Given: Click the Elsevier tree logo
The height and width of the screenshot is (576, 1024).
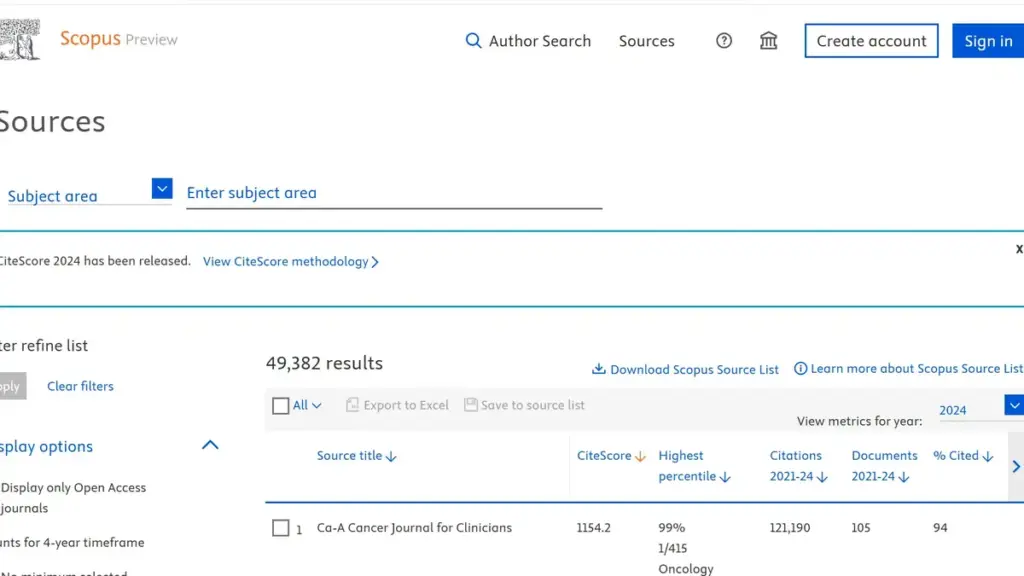Looking at the screenshot, I should [x=20, y=40].
